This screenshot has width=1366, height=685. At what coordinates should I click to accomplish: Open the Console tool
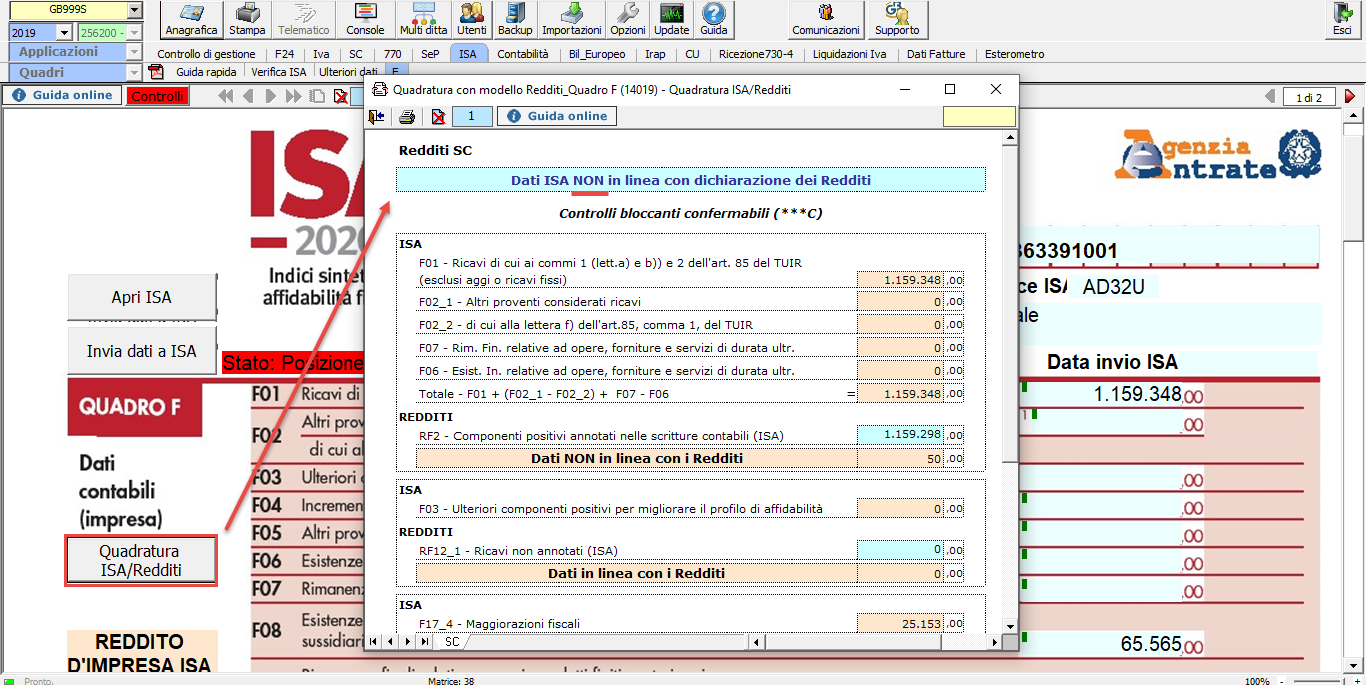tap(365, 19)
